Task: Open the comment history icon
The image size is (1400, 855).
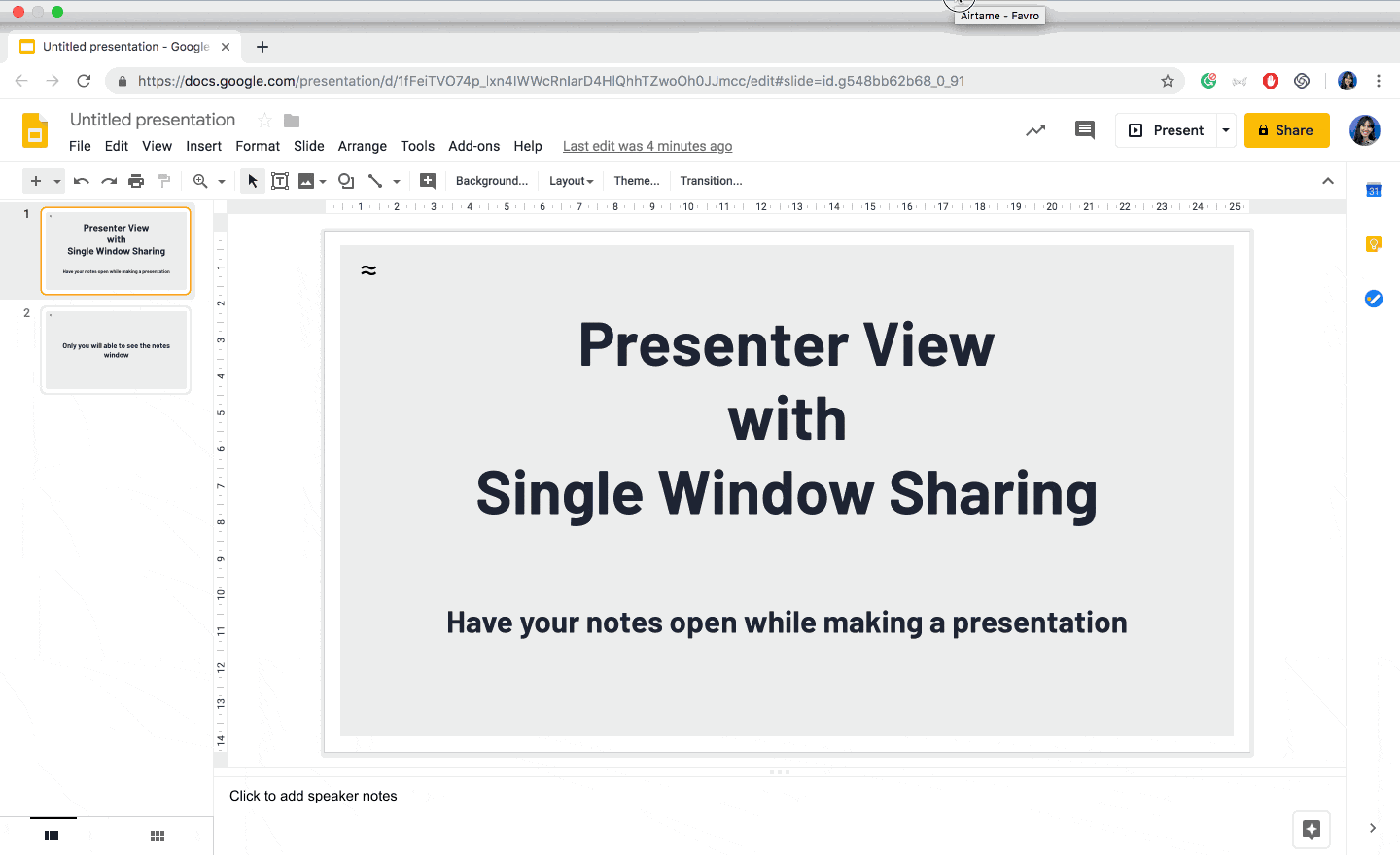Action: (x=1085, y=130)
